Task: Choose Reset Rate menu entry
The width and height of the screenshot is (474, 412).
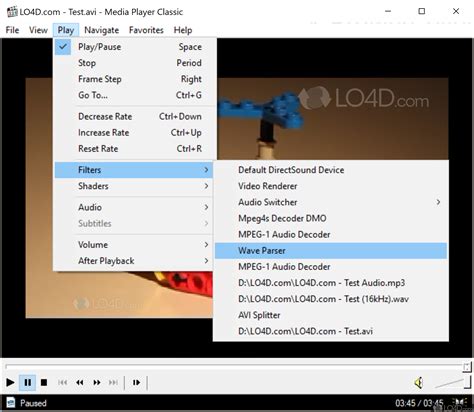Action: (x=135, y=148)
